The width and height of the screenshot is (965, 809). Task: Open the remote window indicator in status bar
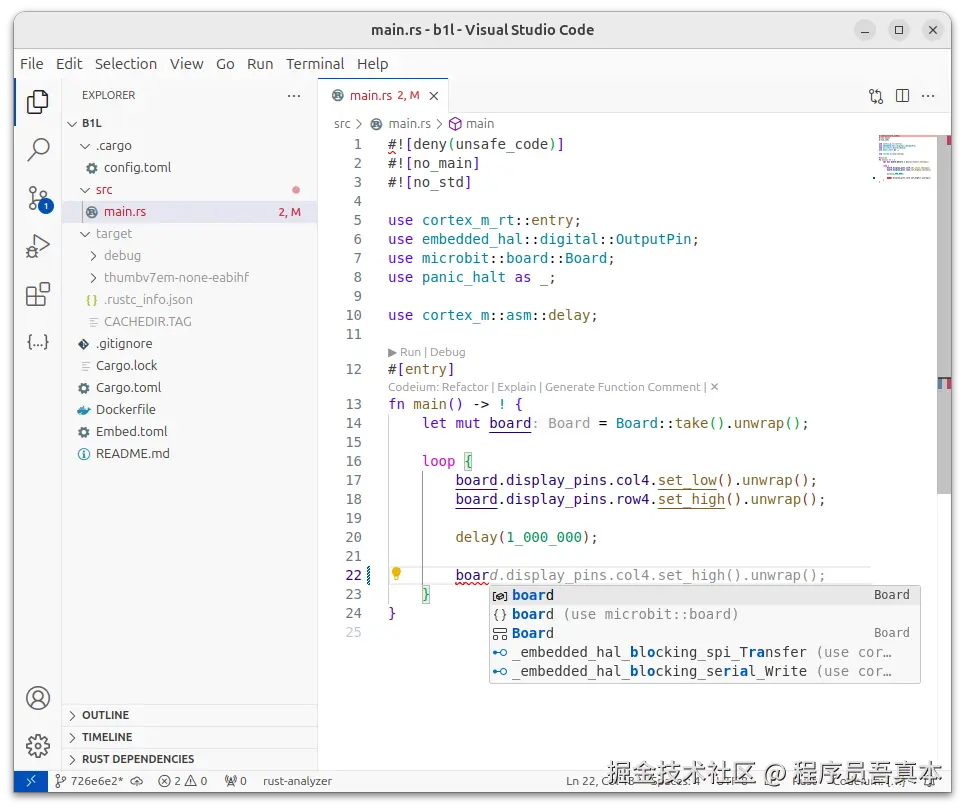click(x=31, y=781)
